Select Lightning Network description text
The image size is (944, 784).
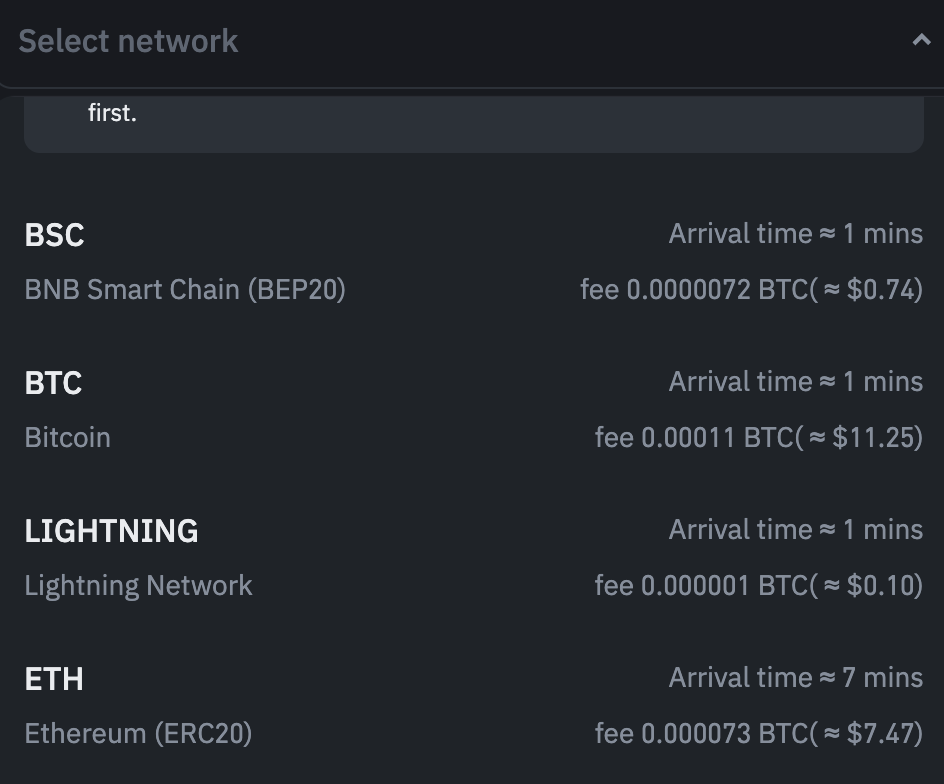[x=138, y=586]
